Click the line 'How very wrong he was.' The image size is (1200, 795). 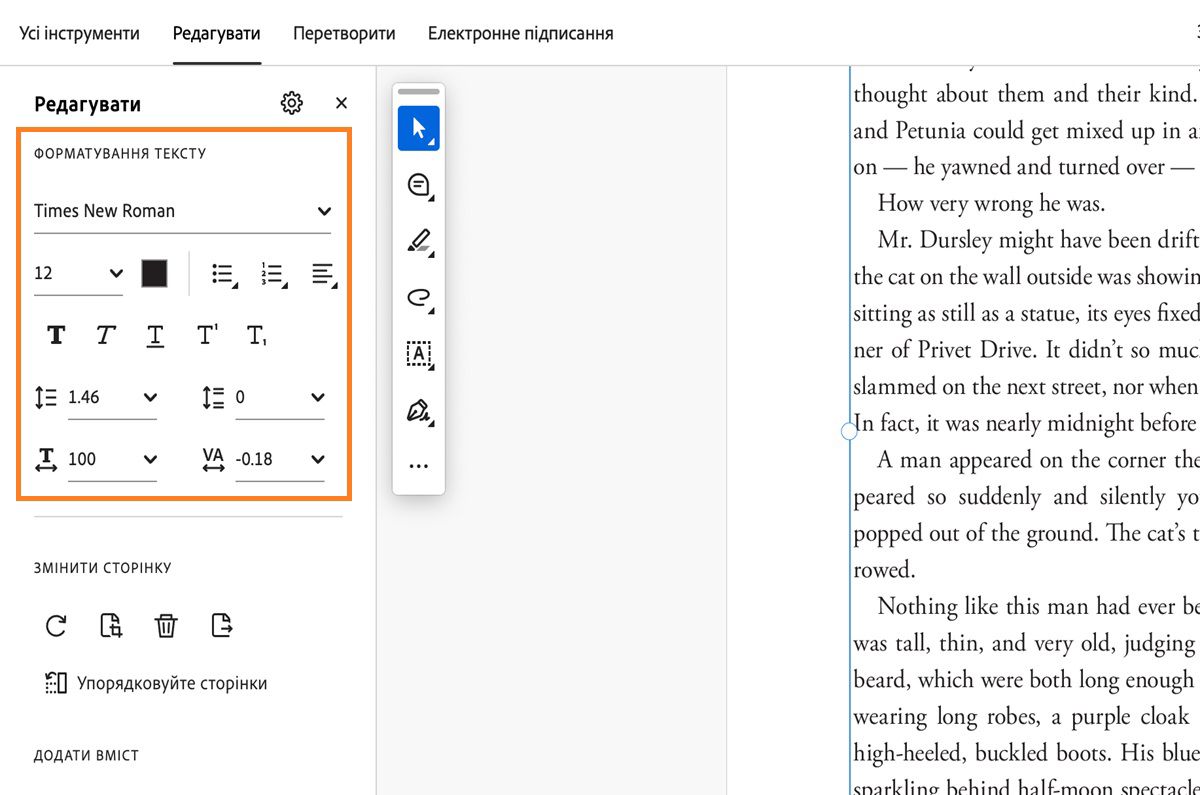(x=991, y=204)
